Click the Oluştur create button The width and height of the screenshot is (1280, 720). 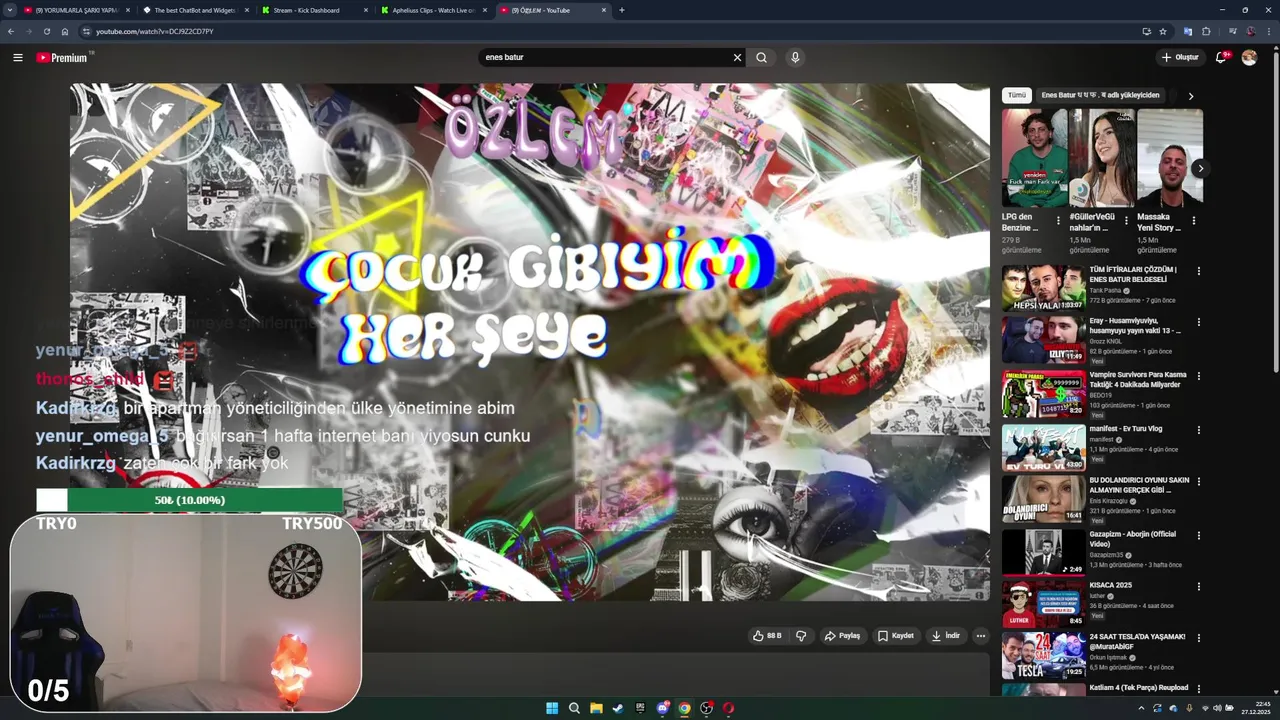[1180, 57]
